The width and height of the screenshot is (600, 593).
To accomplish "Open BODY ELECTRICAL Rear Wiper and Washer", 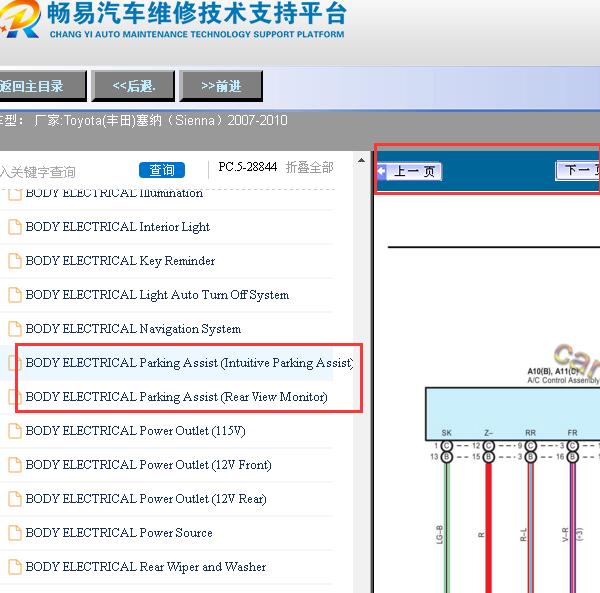I will tap(145, 567).
